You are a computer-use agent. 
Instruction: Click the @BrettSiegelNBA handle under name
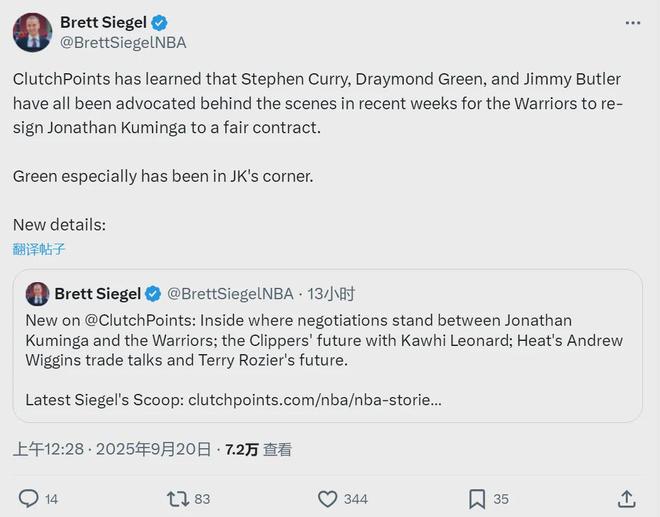click(123, 43)
